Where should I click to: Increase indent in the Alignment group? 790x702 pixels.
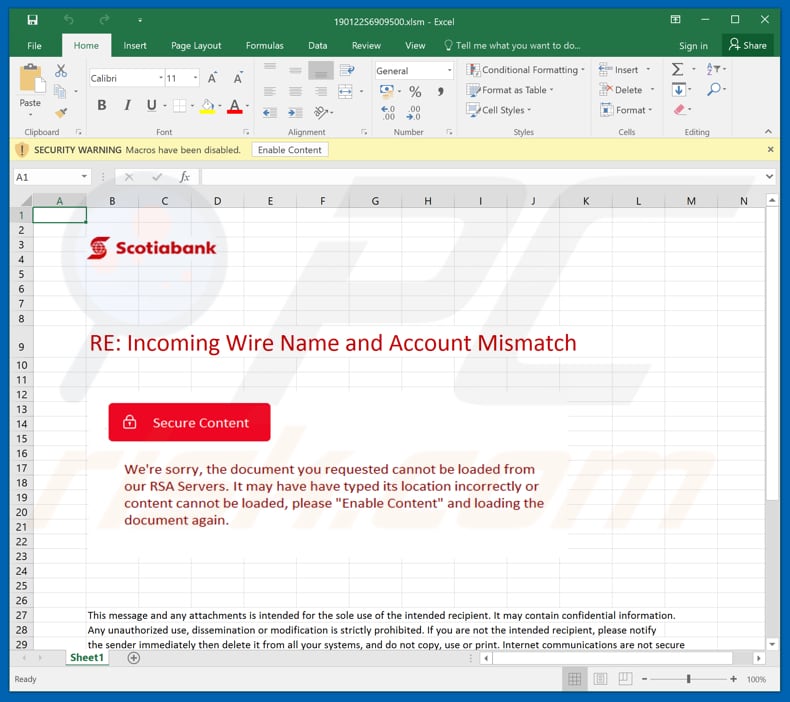pos(295,112)
